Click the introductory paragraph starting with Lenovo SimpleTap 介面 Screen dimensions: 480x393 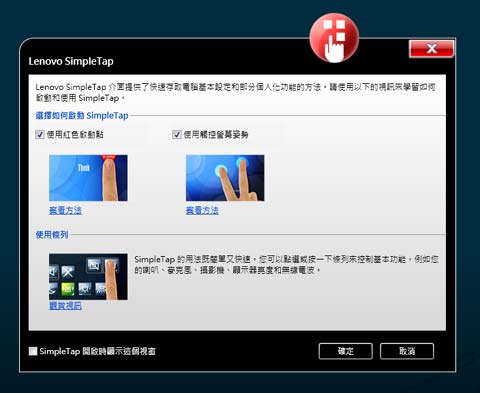(235, 92)
